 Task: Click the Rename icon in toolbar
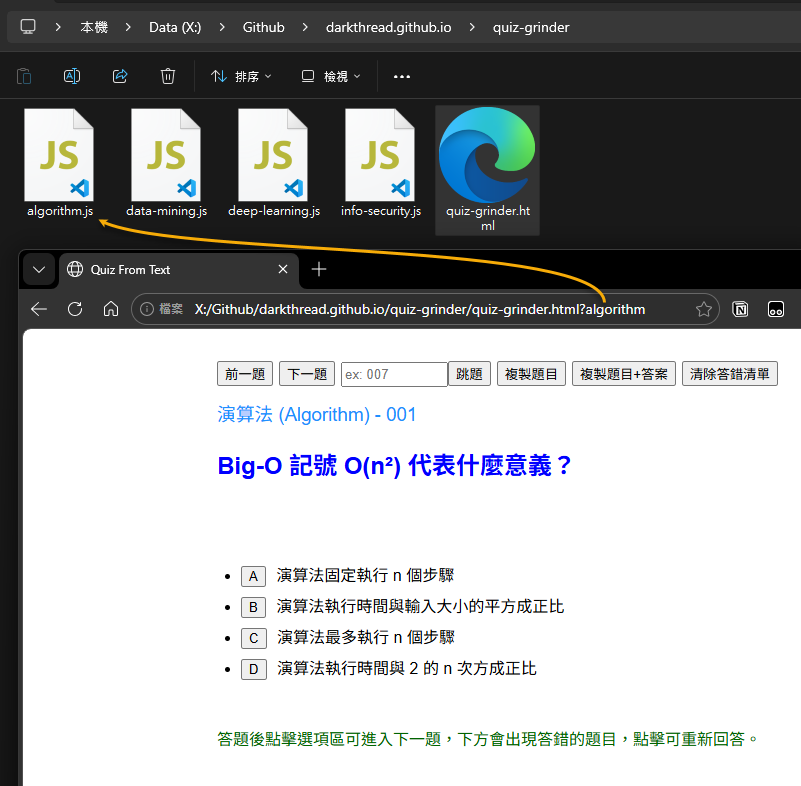72,76
